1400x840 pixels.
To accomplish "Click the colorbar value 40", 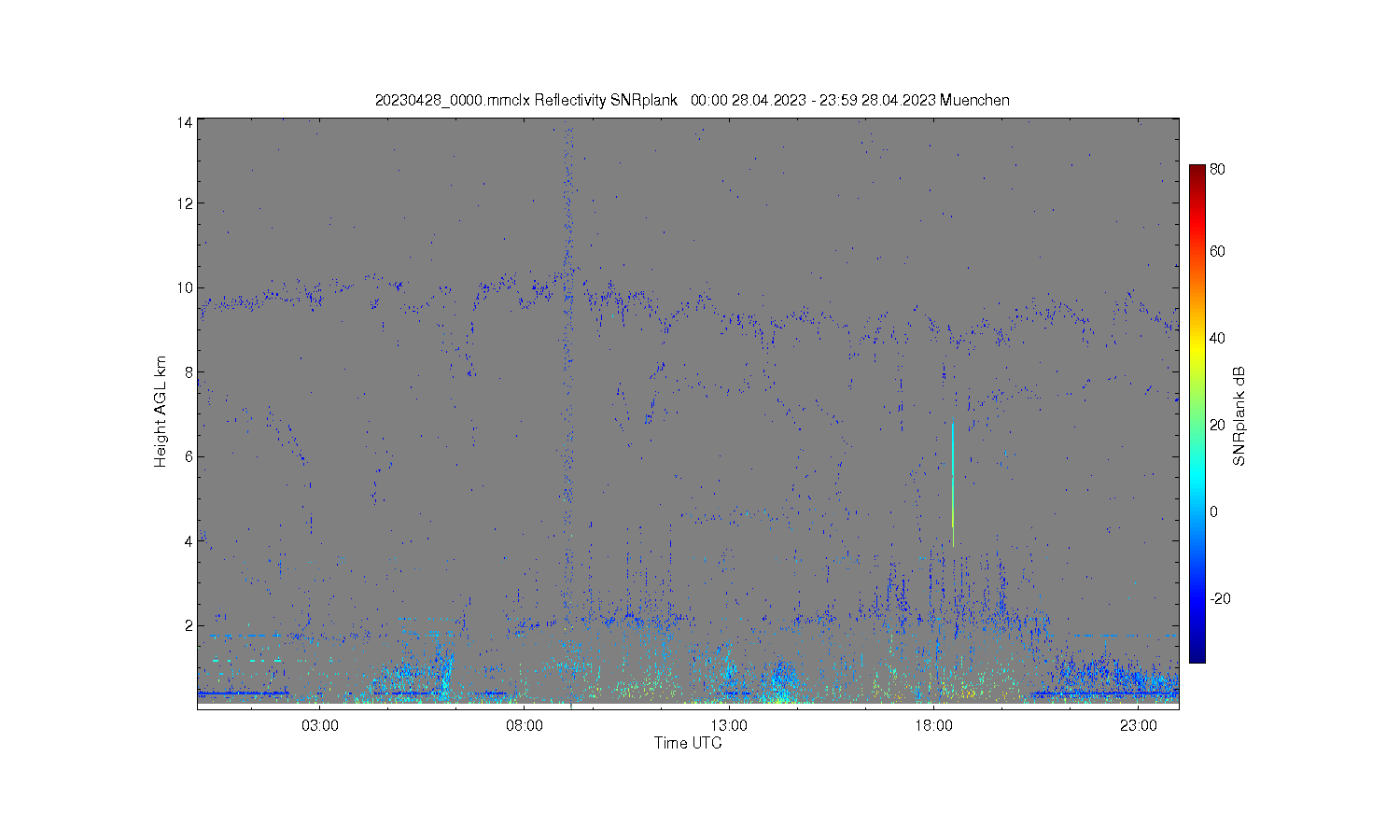I will click(x=1217, y=338).
